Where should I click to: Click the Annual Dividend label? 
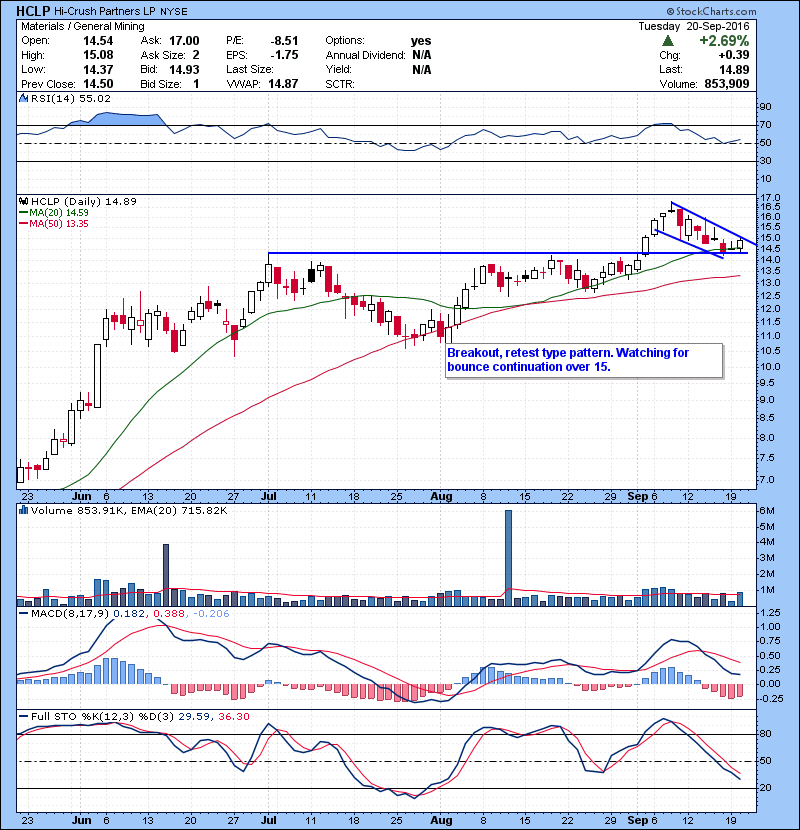(x=365, y=55)
